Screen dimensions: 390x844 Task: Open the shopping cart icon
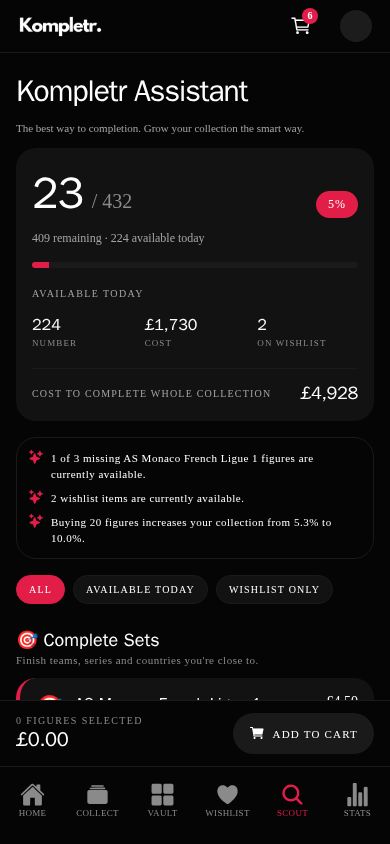301,25
